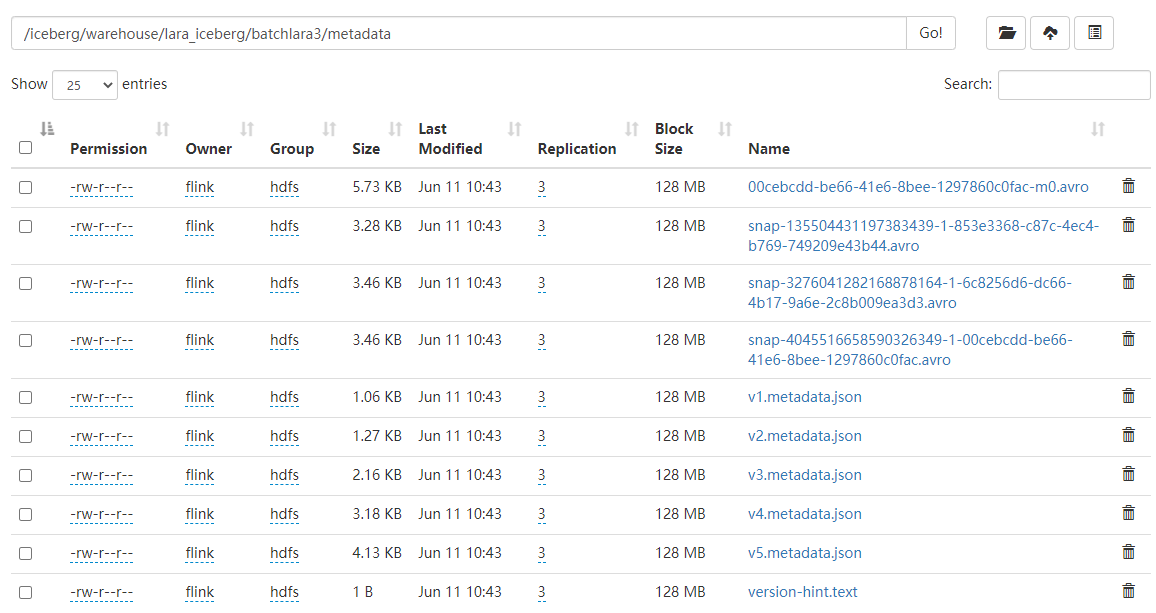
Task: Delete v5.metadata.json with the trash icon
Action: (1128, 552)
